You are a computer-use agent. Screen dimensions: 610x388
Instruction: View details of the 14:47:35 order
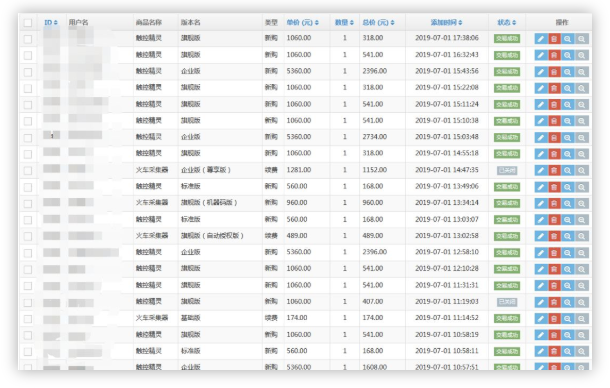tap(568, 170)
